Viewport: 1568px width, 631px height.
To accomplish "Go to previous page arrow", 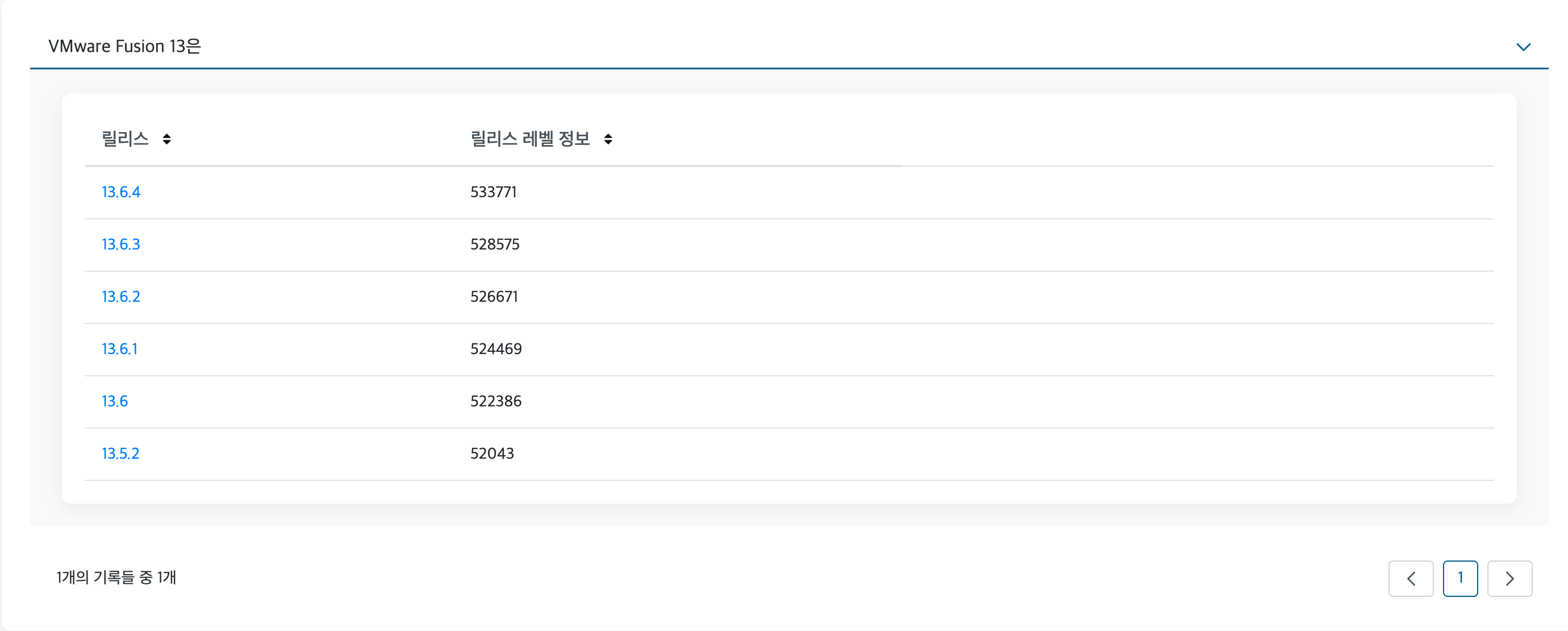I will click(1411, 579).
